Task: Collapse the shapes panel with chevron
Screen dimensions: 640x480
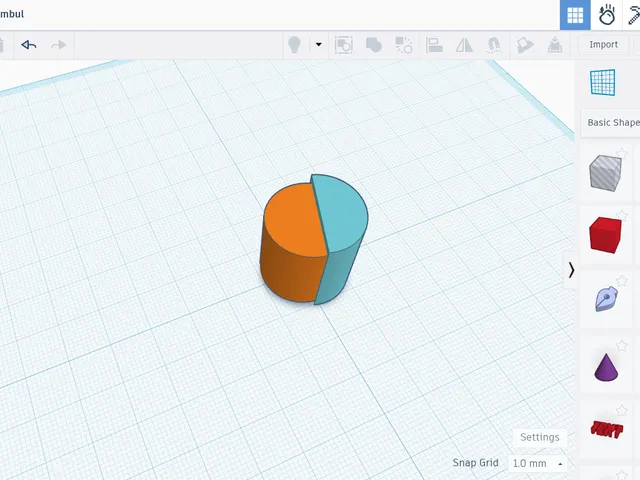Action: 571,270
